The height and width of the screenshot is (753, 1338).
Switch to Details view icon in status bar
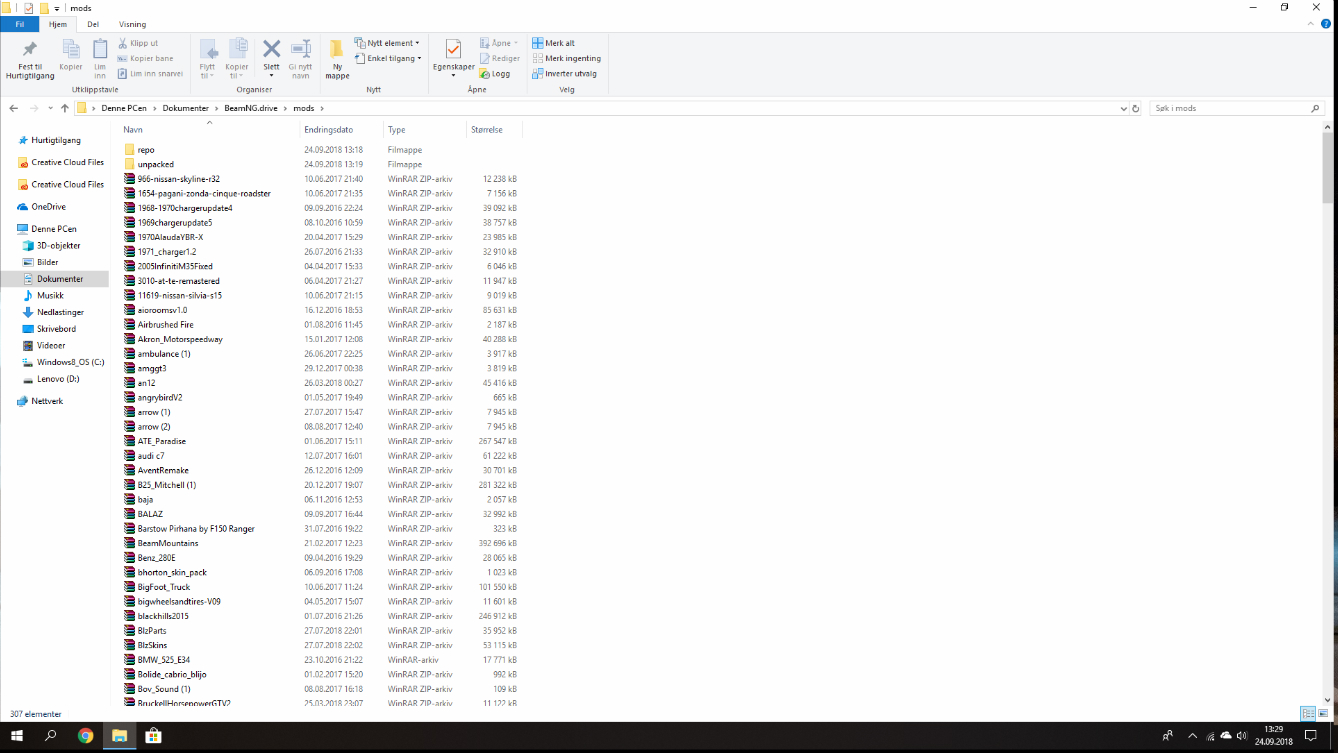1307,714
